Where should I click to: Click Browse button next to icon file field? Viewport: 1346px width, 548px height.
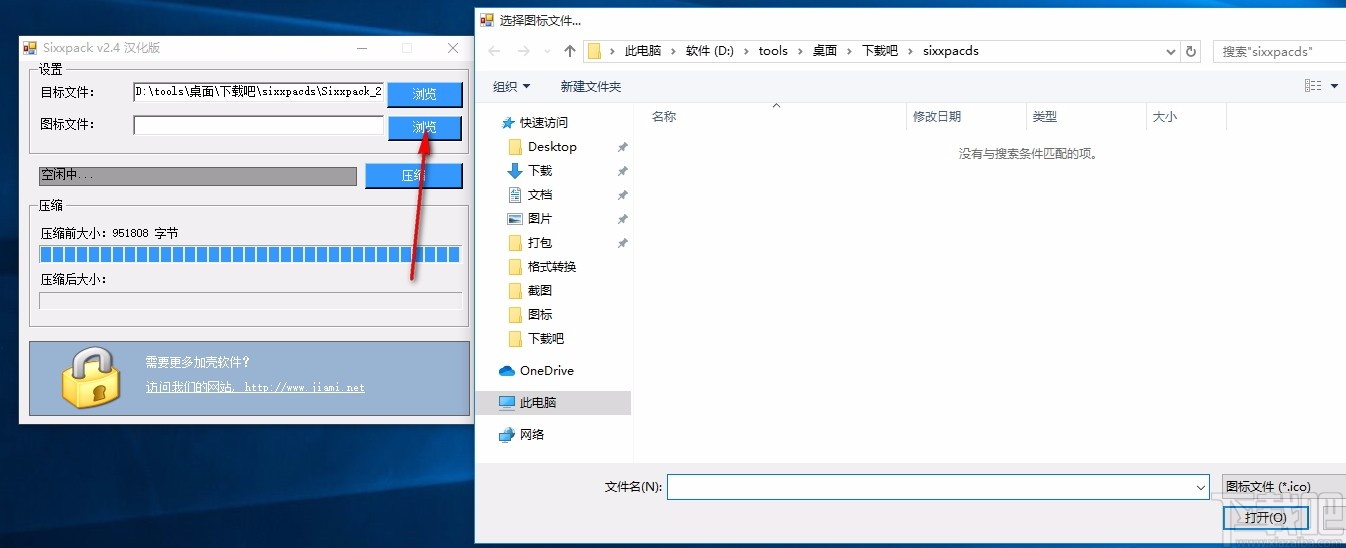pyautogui.click(x=425, y=127)
